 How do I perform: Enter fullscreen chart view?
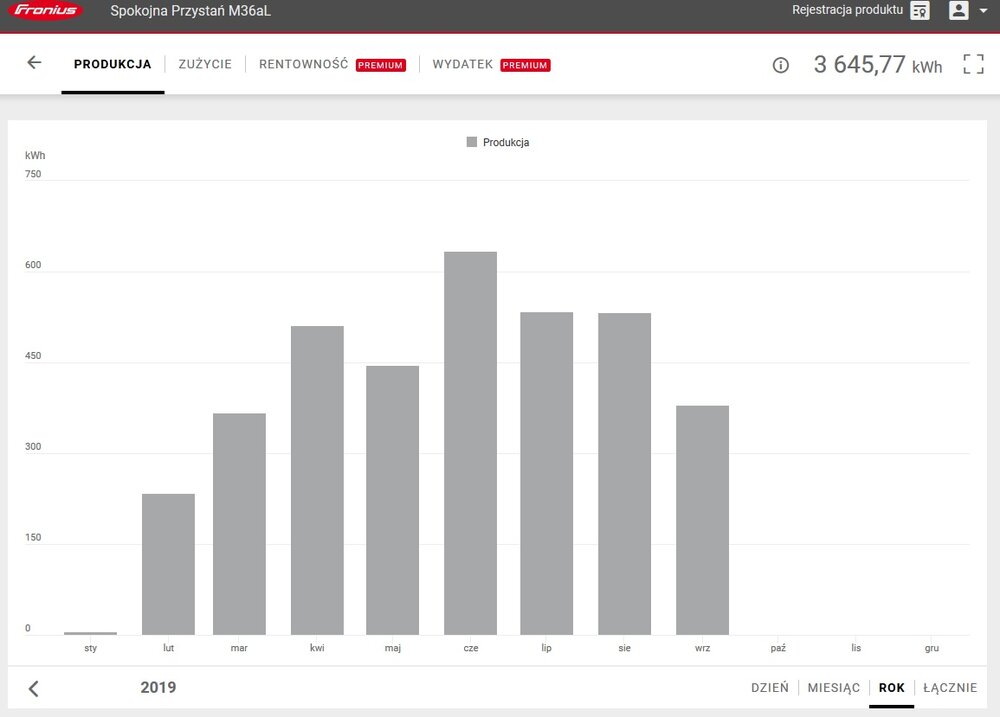(973, 64)
